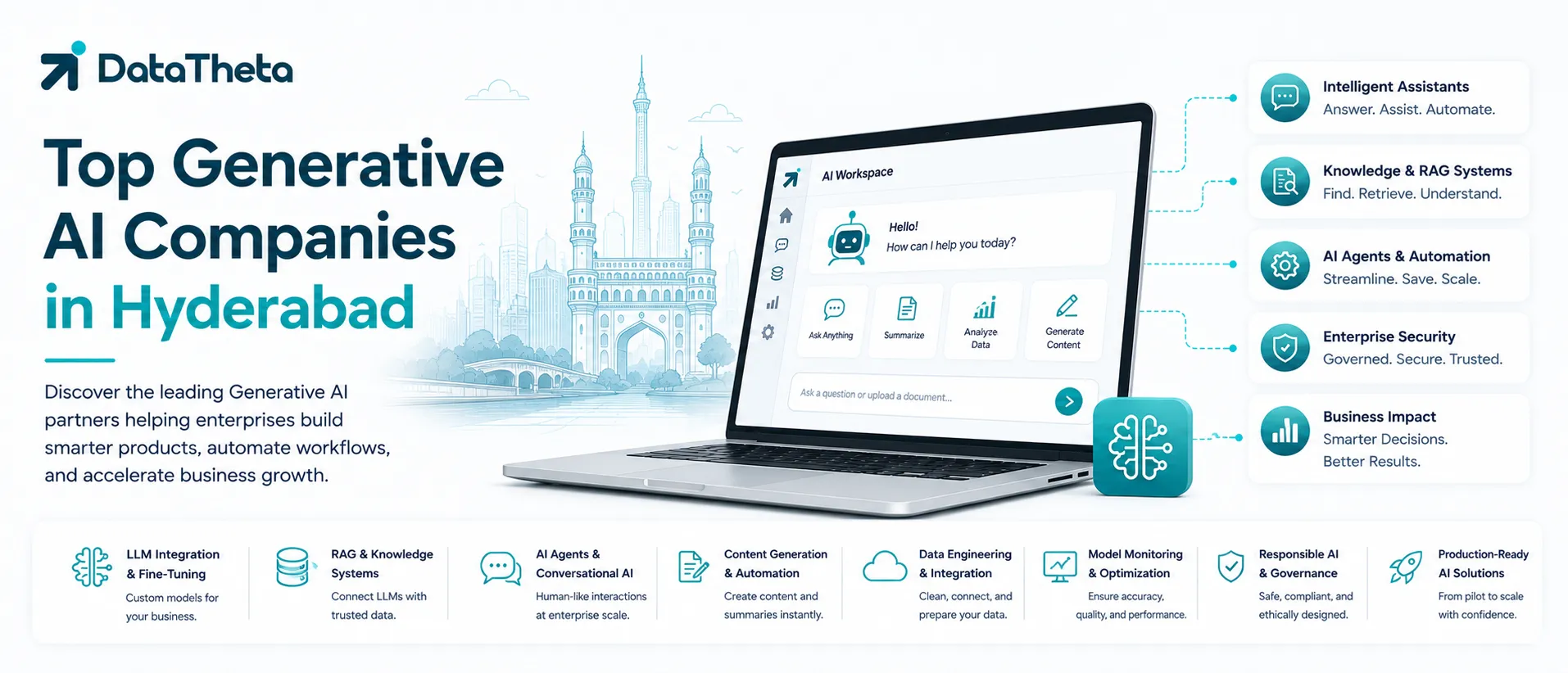Select the Intelligent Assistants heading

tap(1395, 87)
